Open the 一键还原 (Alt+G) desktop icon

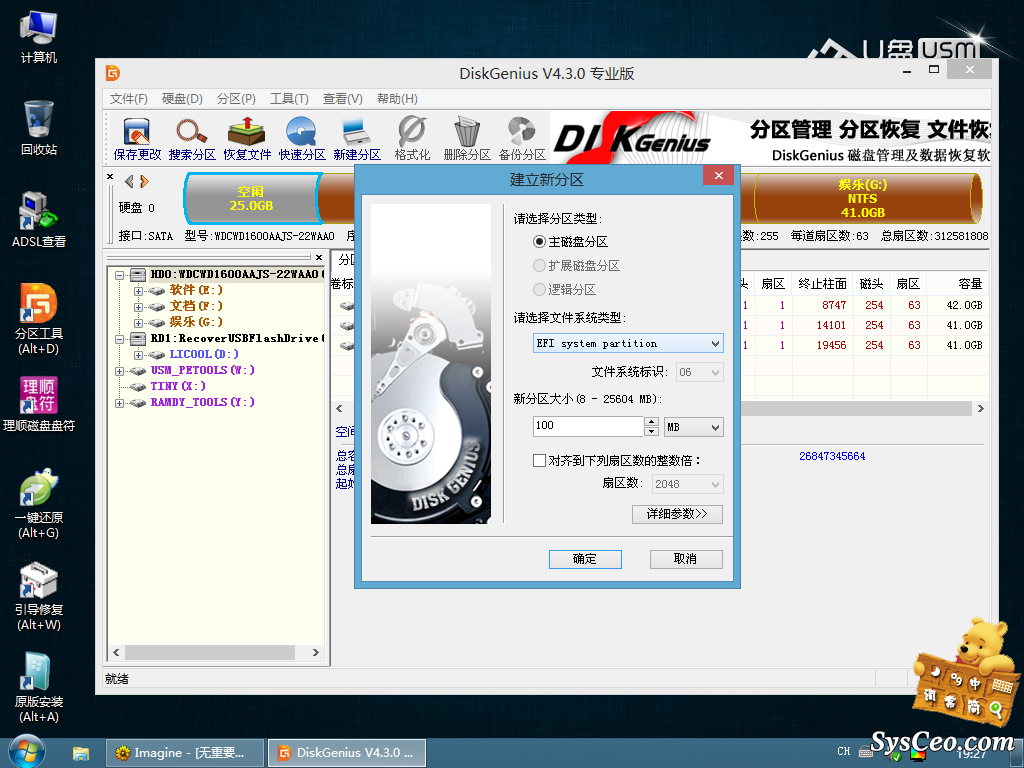tap(39, 504)
